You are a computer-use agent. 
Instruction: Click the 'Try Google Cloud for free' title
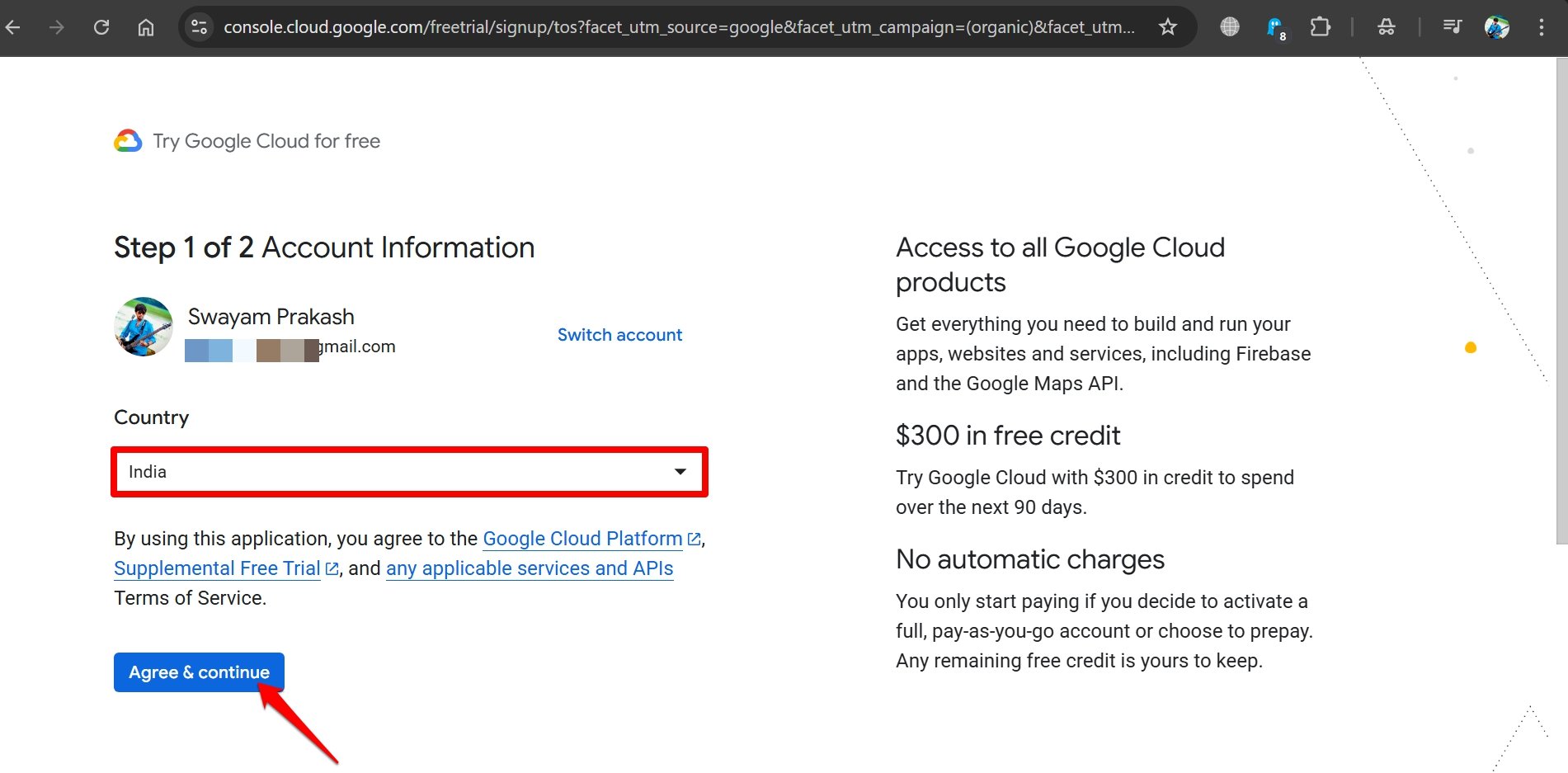[x=266, y=141]
